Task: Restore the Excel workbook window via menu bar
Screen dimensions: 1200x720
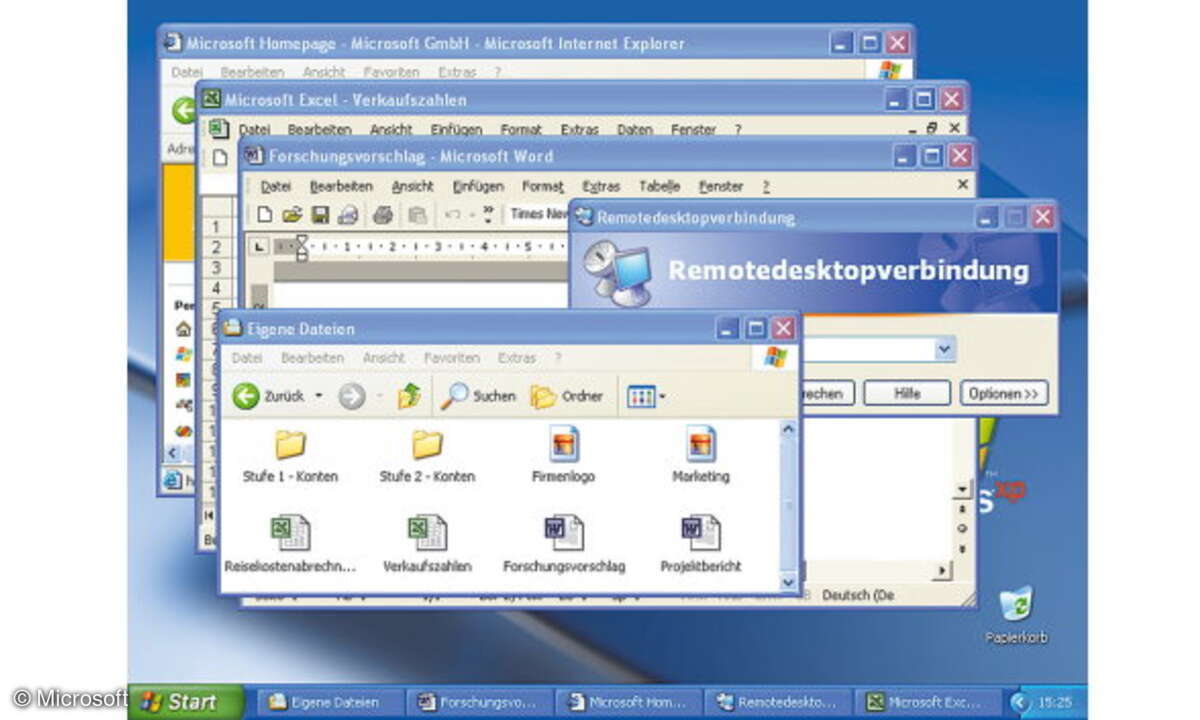Action: (931, 128)
